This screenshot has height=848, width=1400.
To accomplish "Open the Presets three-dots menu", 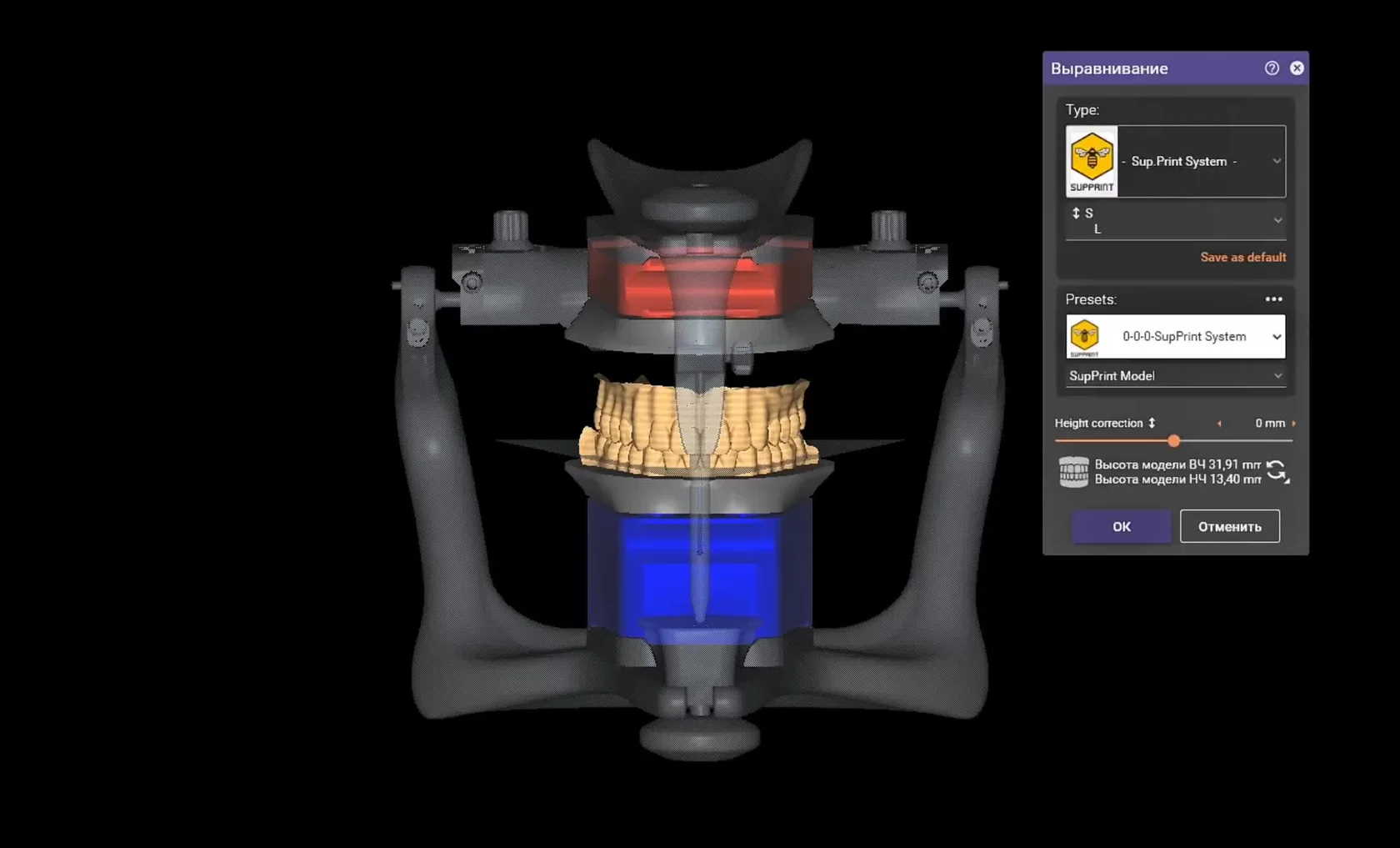I will click(1273, 299).
